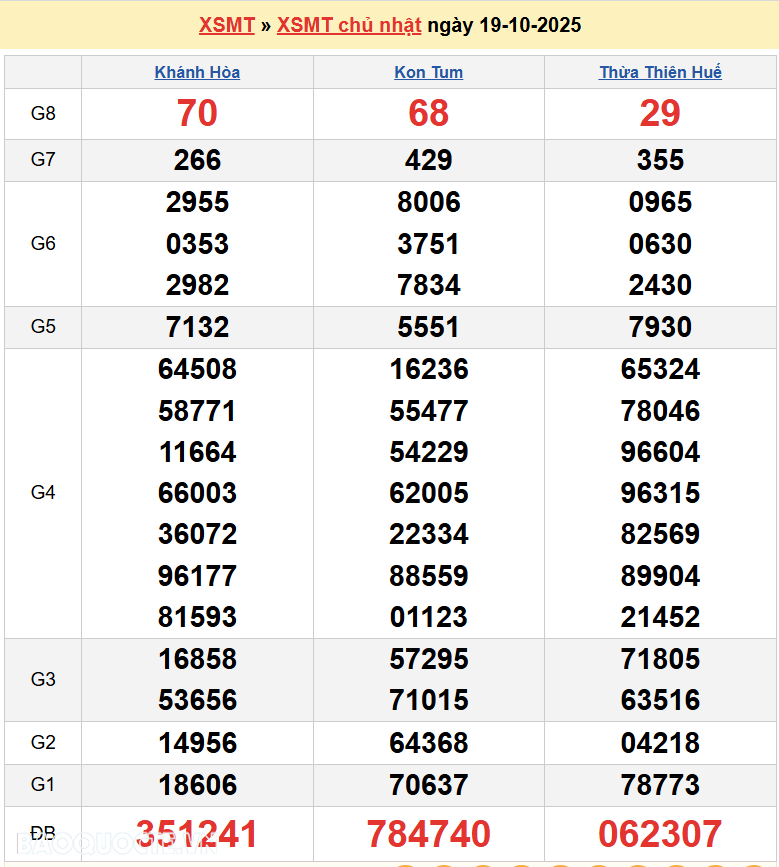Click Kon Tum special prize 784740
The width and height of the screenshot is (779, 867).
pyautogui.click(x=428, y=834)
